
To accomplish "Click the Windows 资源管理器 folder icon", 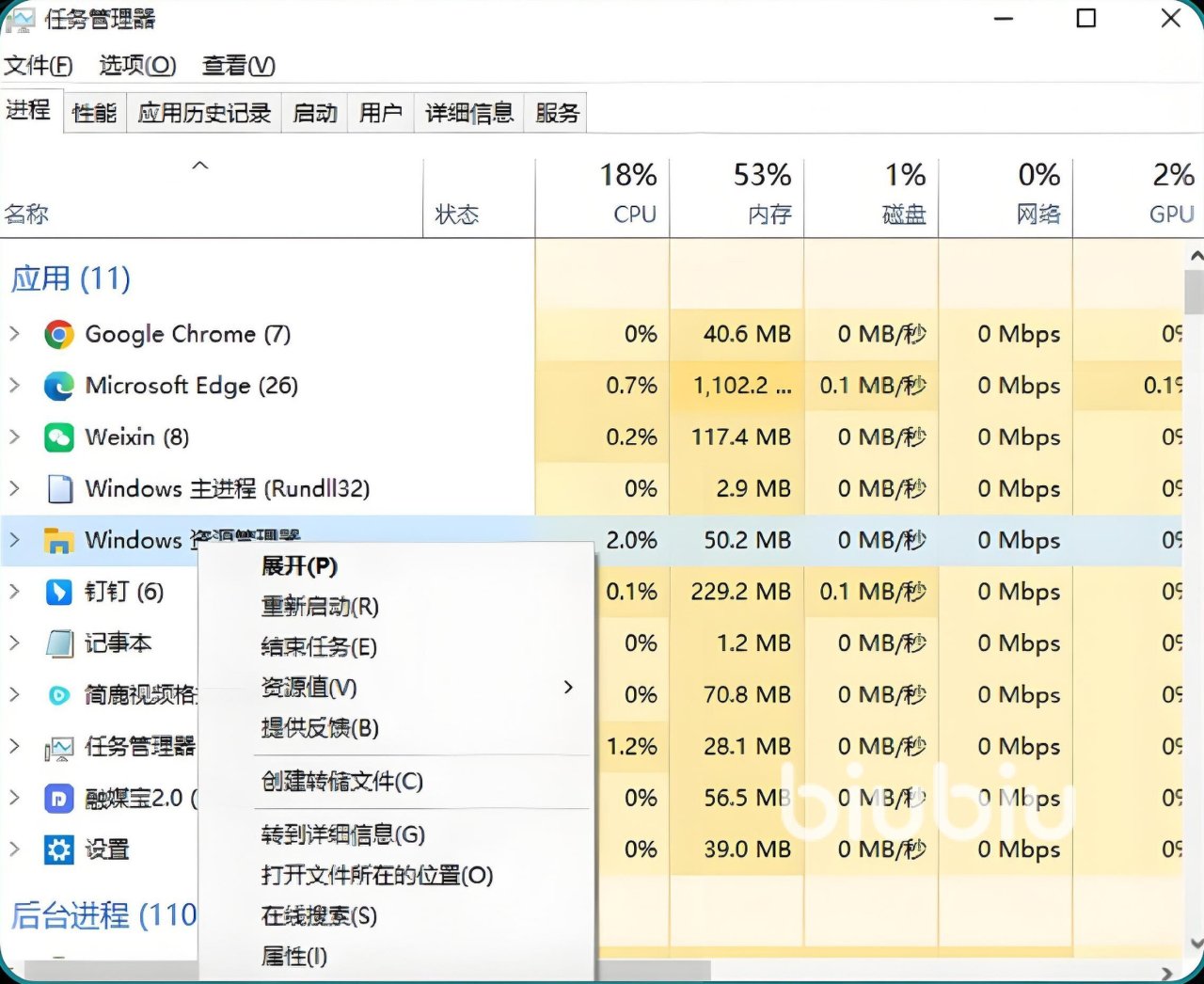I will point(59,541).
